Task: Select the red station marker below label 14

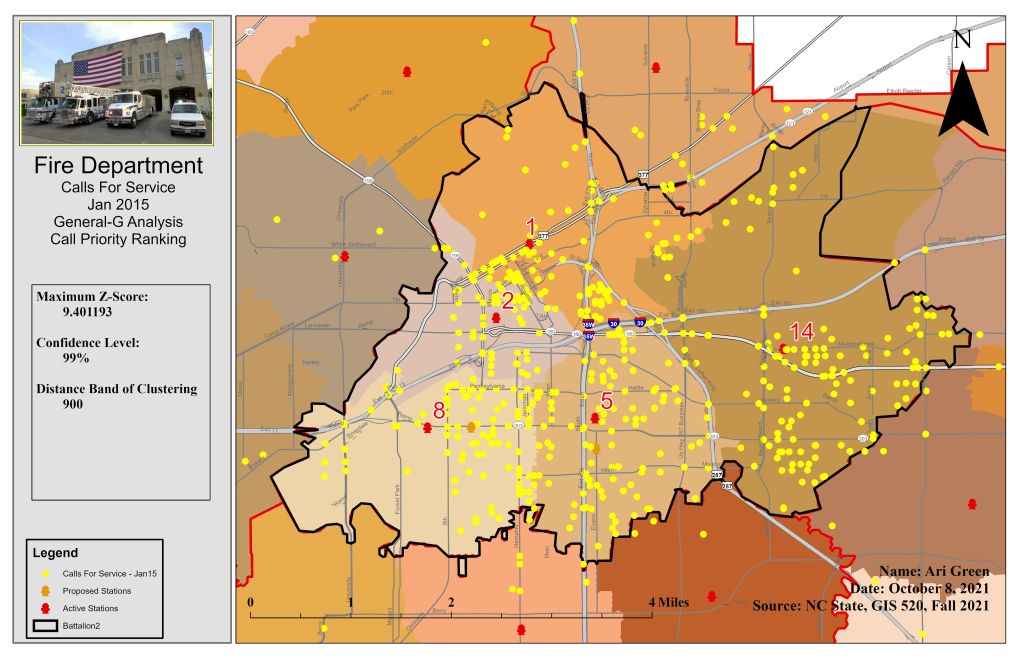Action: (x=782, y=348)
